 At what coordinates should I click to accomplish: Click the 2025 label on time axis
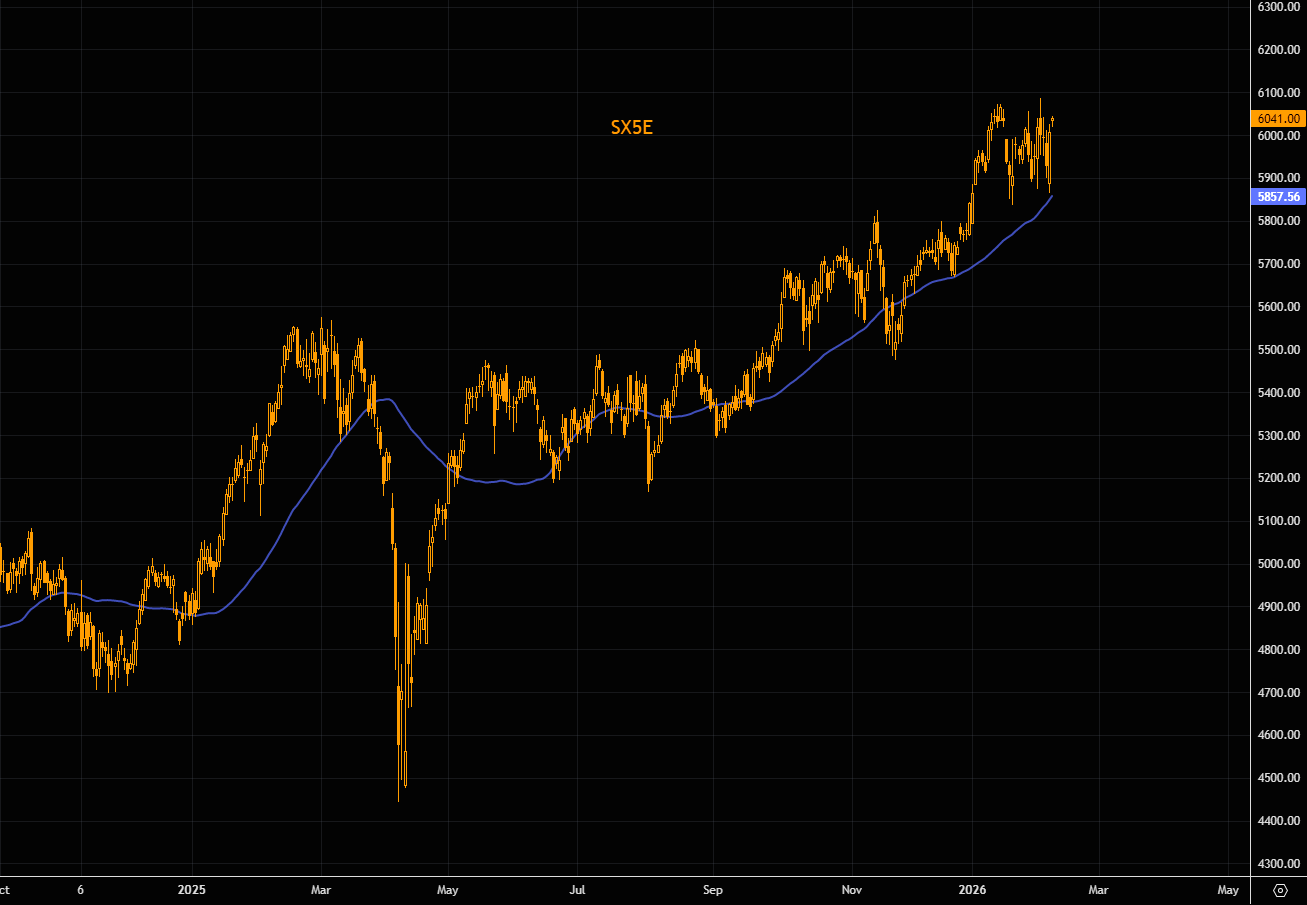[x=190, y=889]
